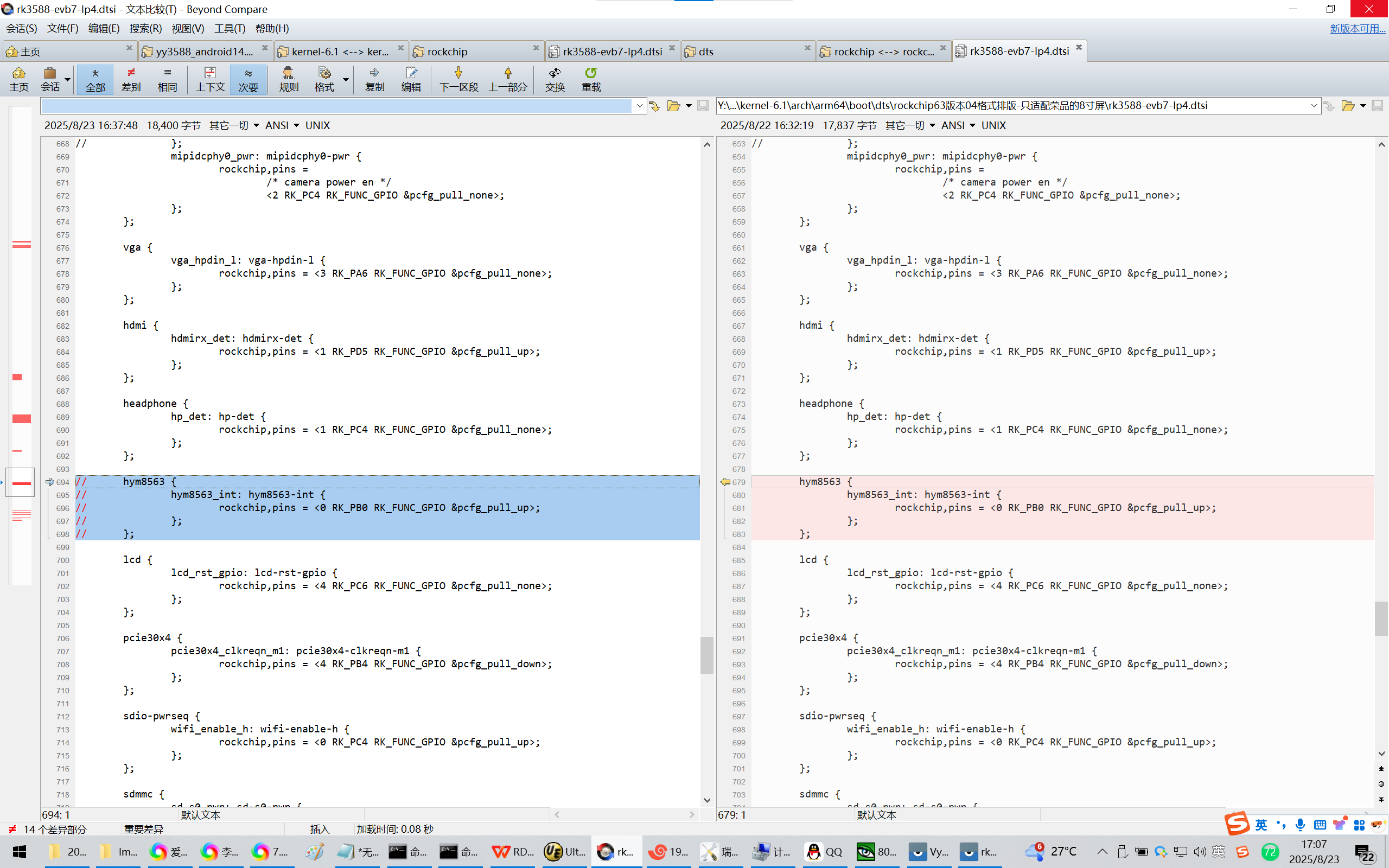Toggle the Context (上下文) view
Viewport: 1389px width, 868px height.
[x=210, y=79]
